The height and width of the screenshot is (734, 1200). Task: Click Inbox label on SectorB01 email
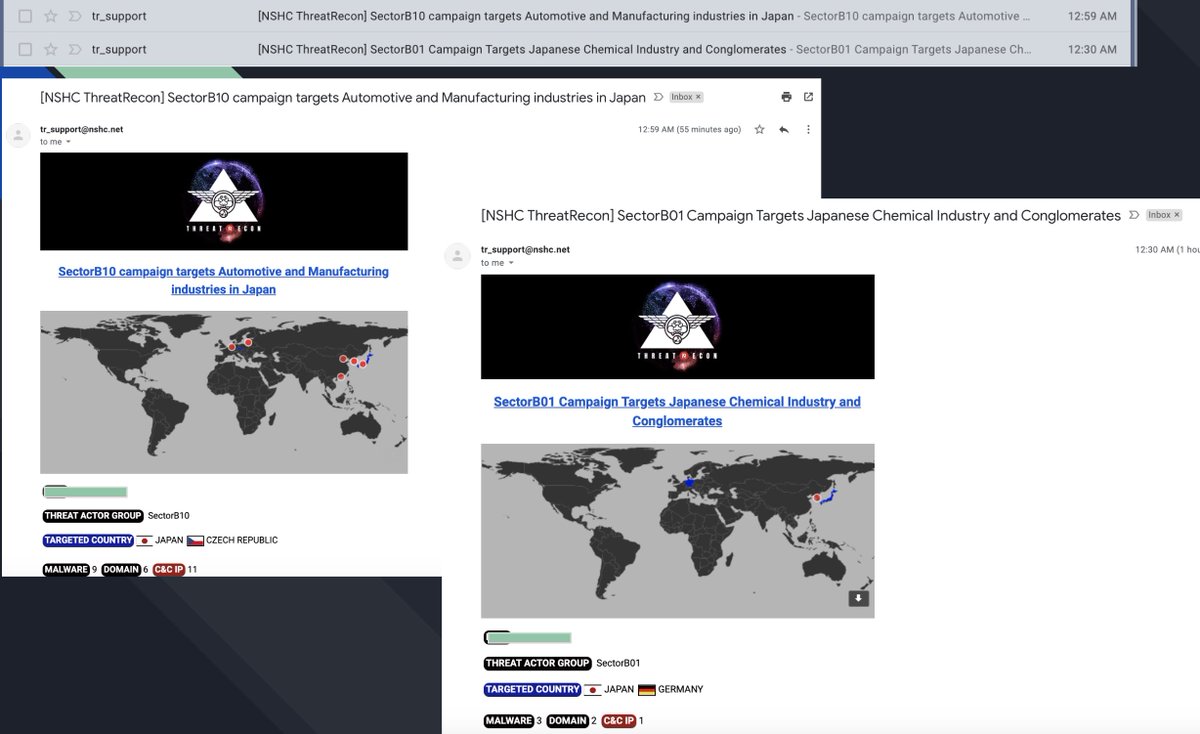click(1159, 215)
